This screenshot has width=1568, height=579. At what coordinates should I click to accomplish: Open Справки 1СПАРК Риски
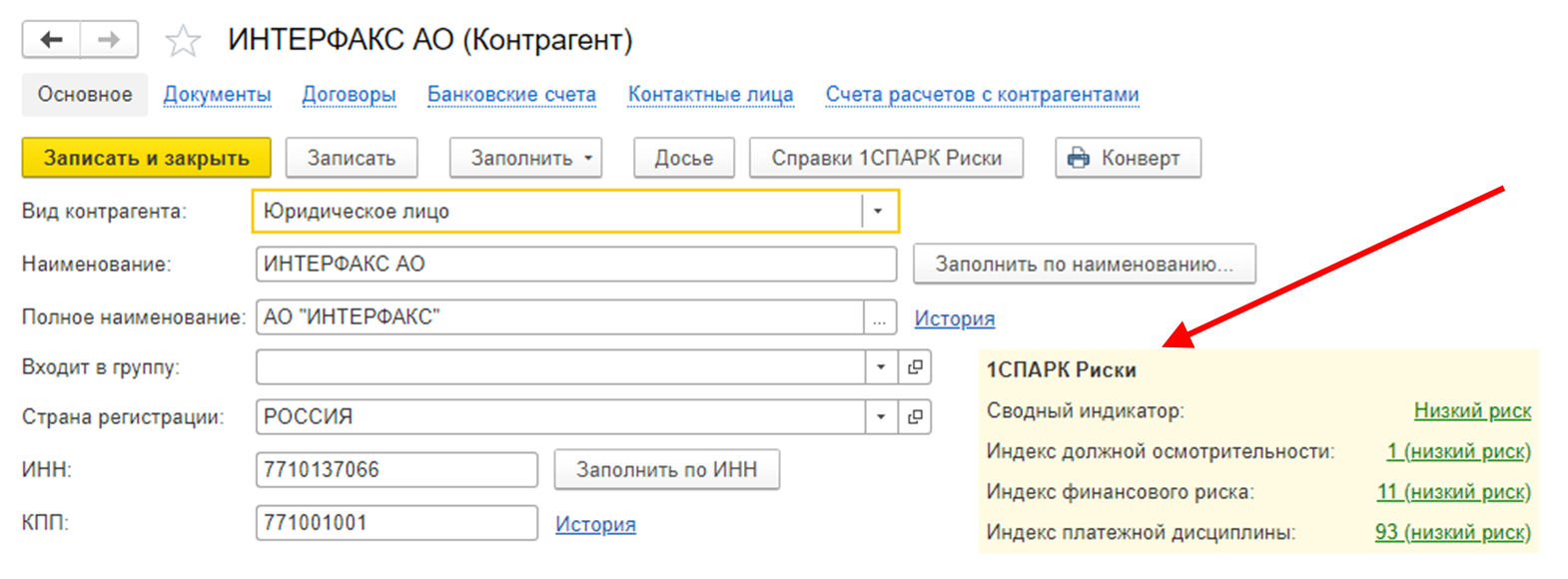[x=886, y=158]
